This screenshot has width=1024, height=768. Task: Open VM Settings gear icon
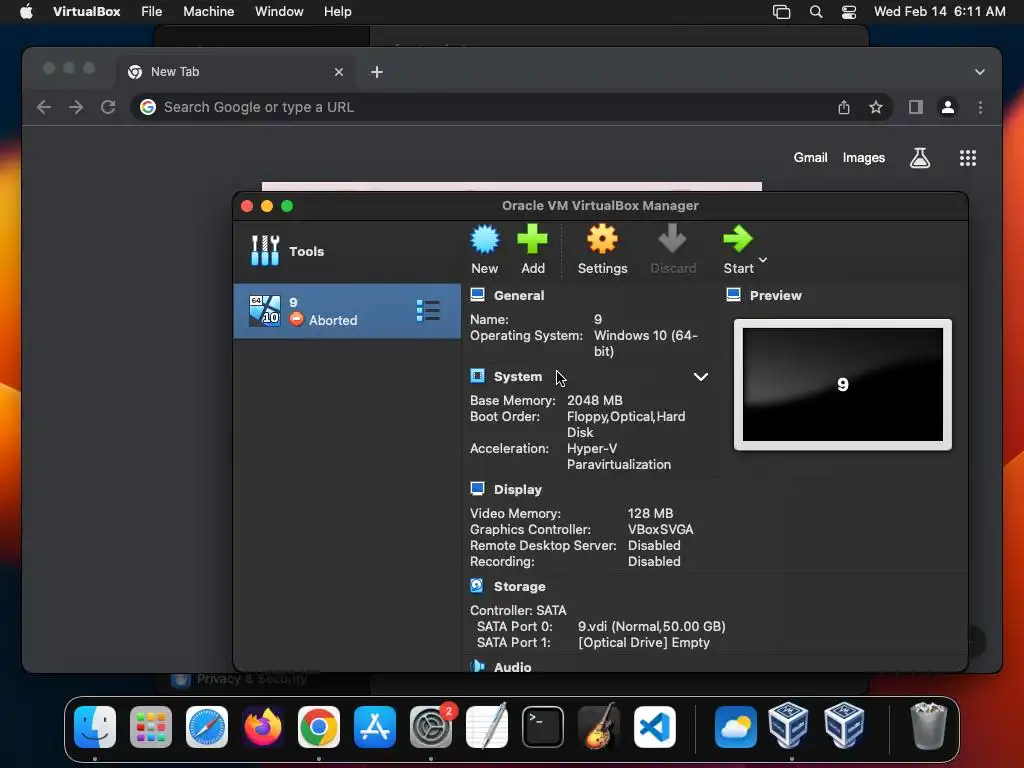pos(602,240)
